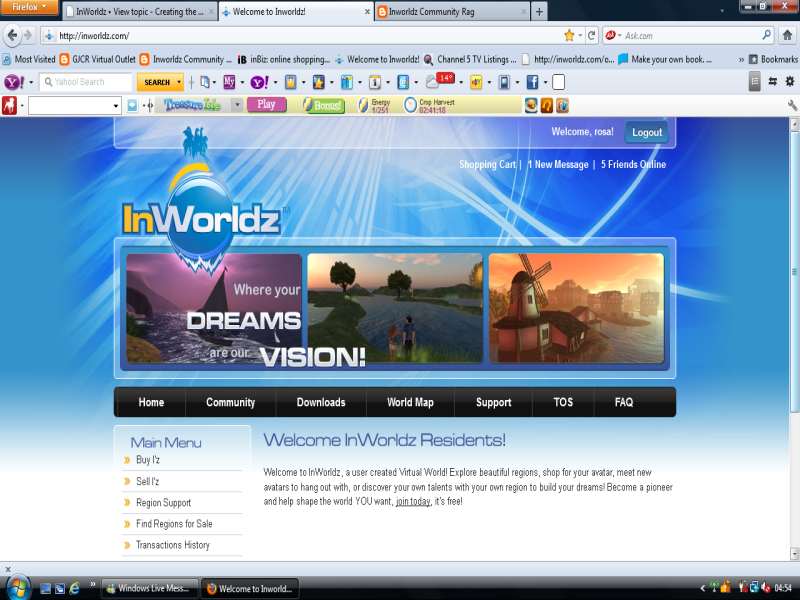Click the Home navigation item

(x=151, y=402)
